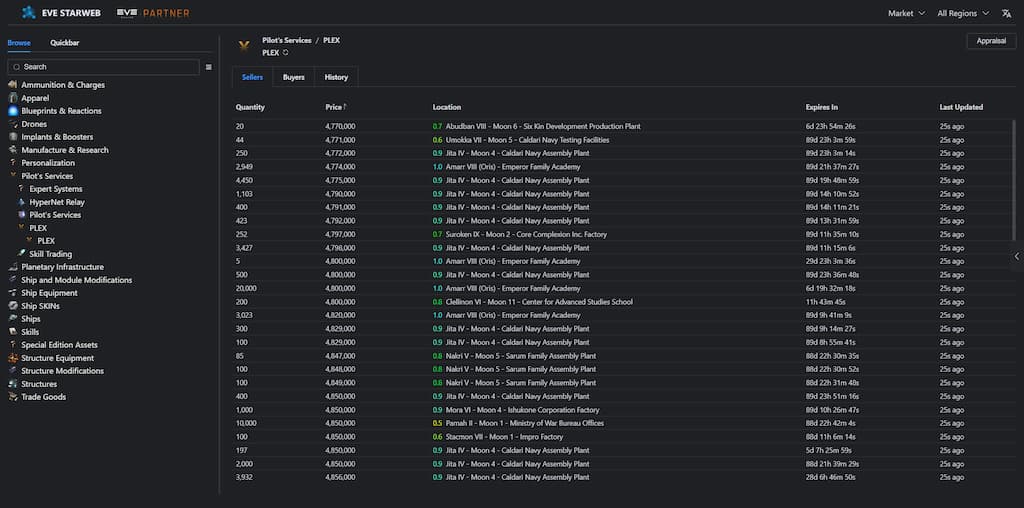Click Pamah II Ministry of War Bureau Offices
This screenshot has height=508, width=1024.
point(524,423)
